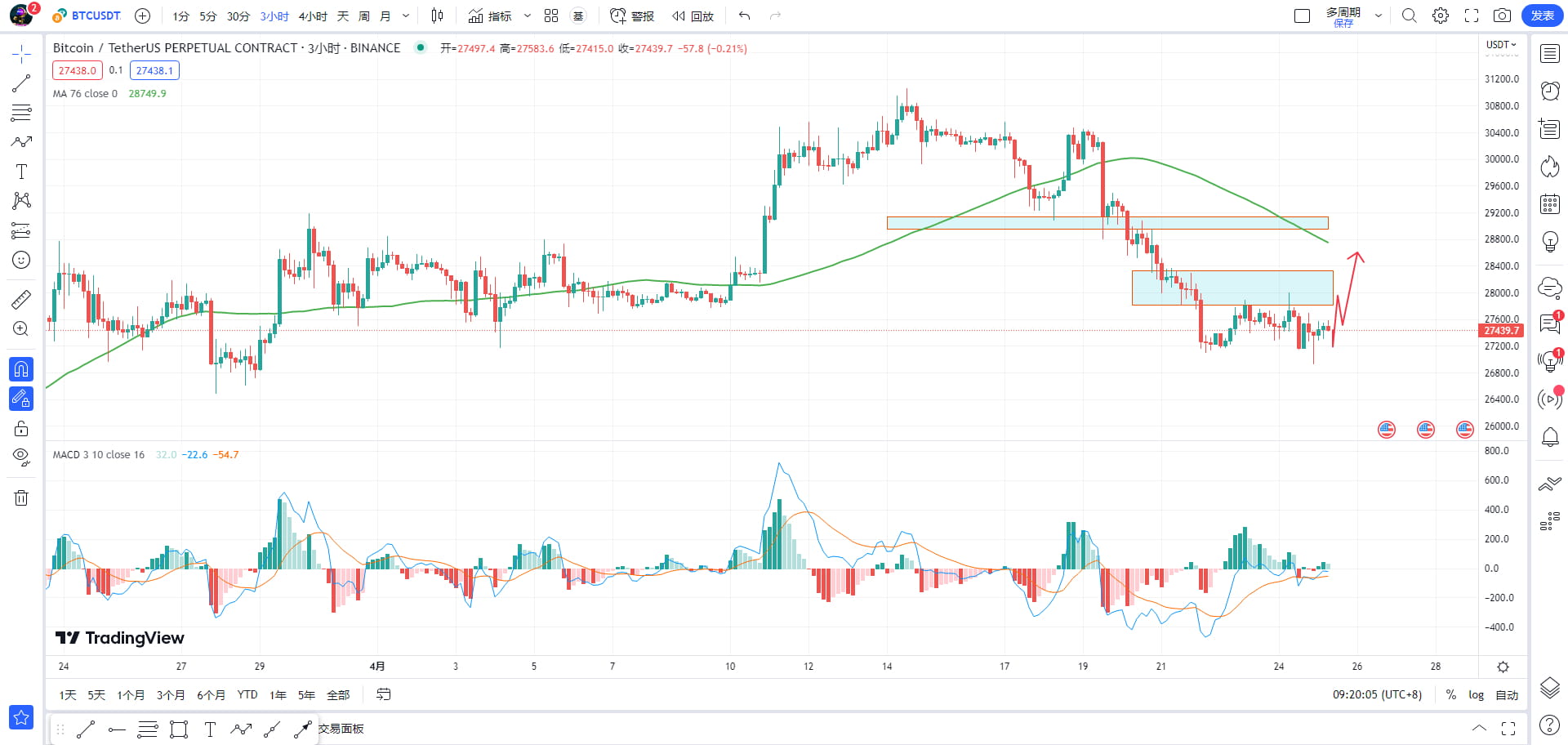
Task: Select the 1天 date range
Action: coord(68,695)
